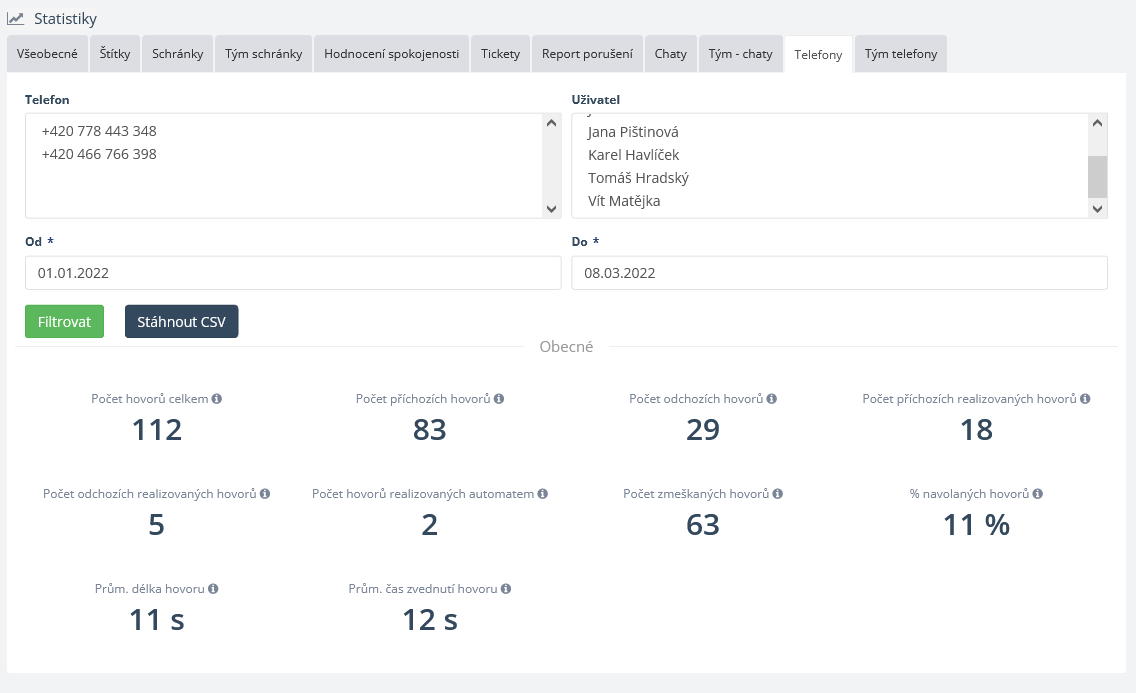Open the Tým telefony tab
Image resolution: width=1136 pixels, height=693 pixels.
901,54
